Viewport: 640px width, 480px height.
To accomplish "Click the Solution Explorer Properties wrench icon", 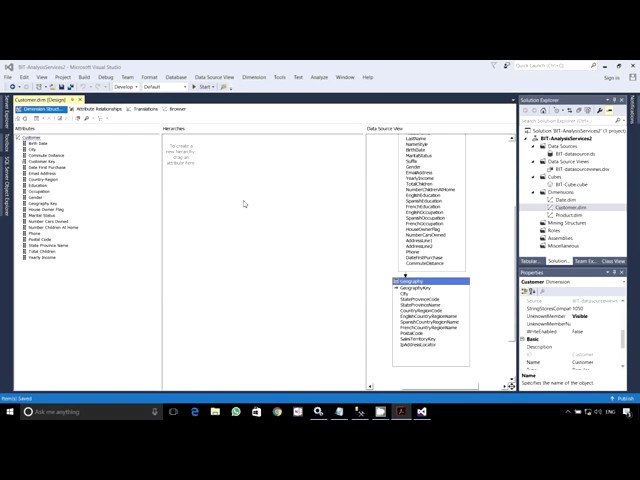I will (x=600, y=111).
